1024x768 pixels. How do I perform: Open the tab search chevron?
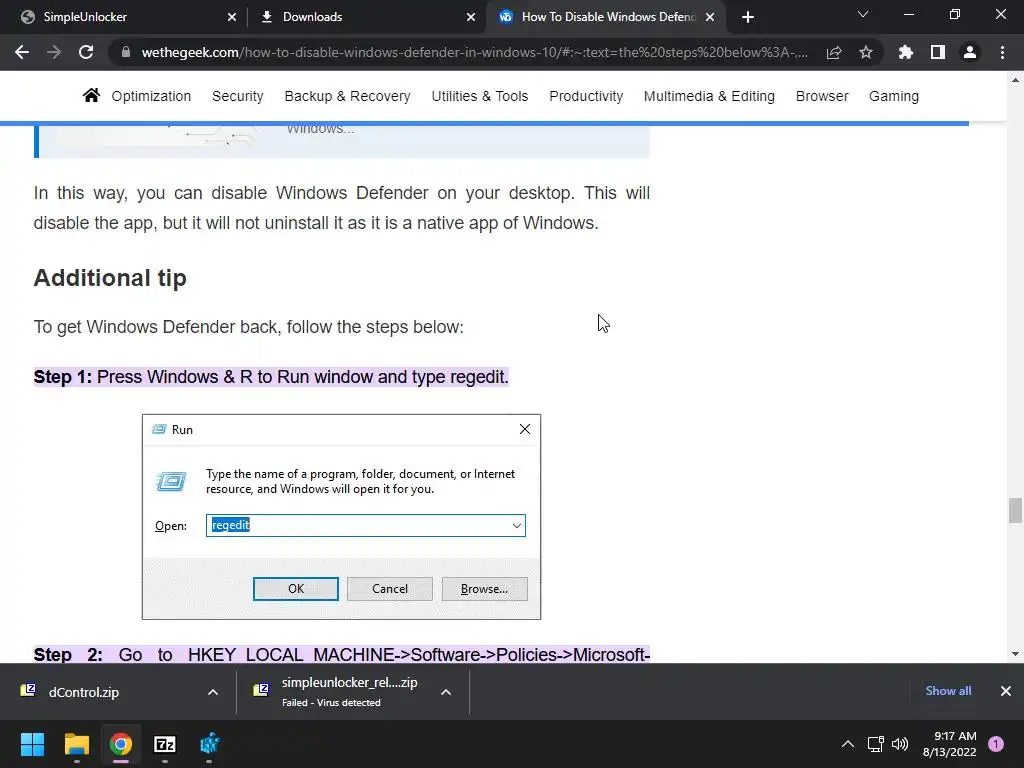pyautogui.click(x=863, y=14)
